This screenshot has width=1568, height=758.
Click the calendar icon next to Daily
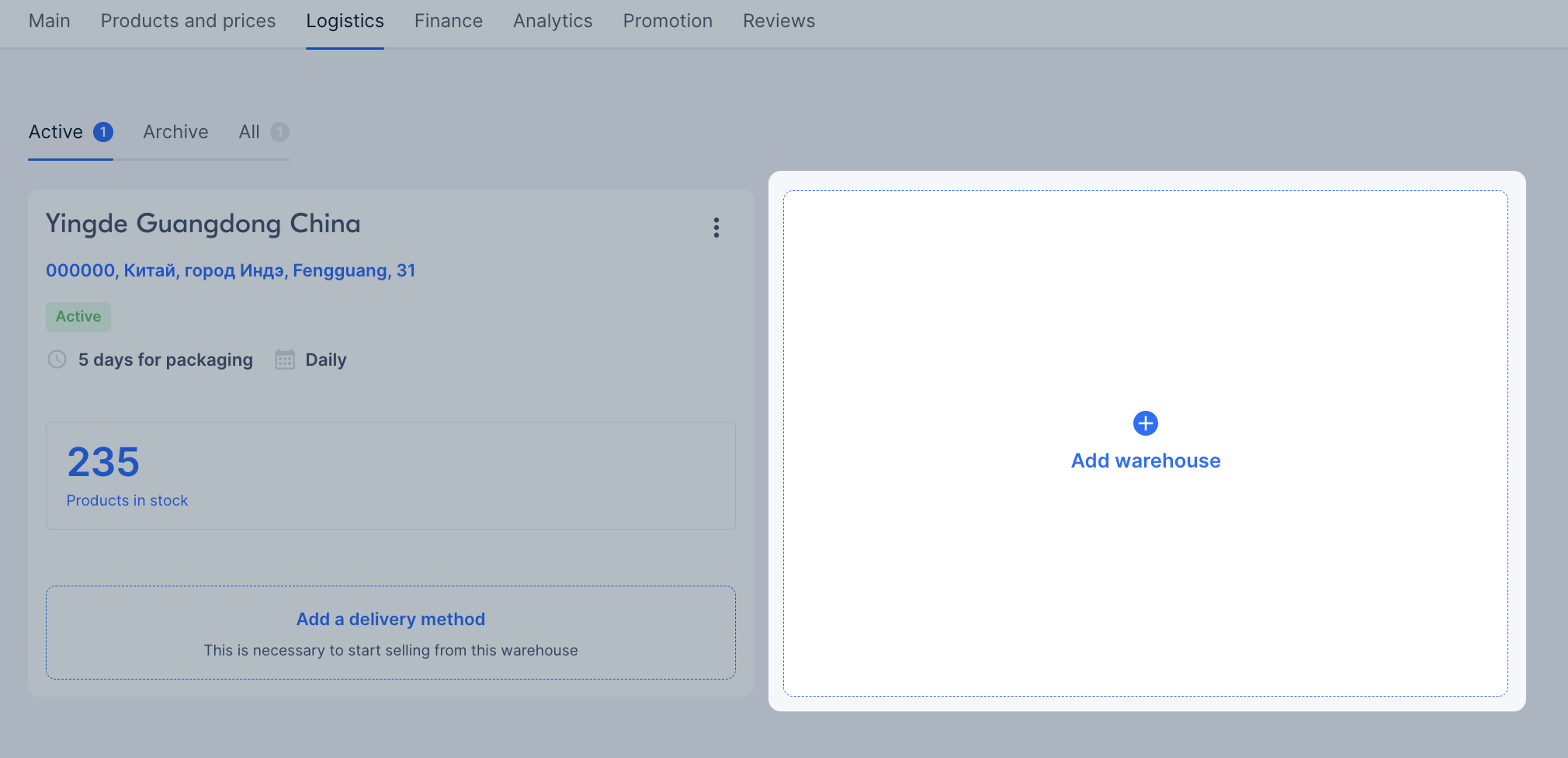285,360
